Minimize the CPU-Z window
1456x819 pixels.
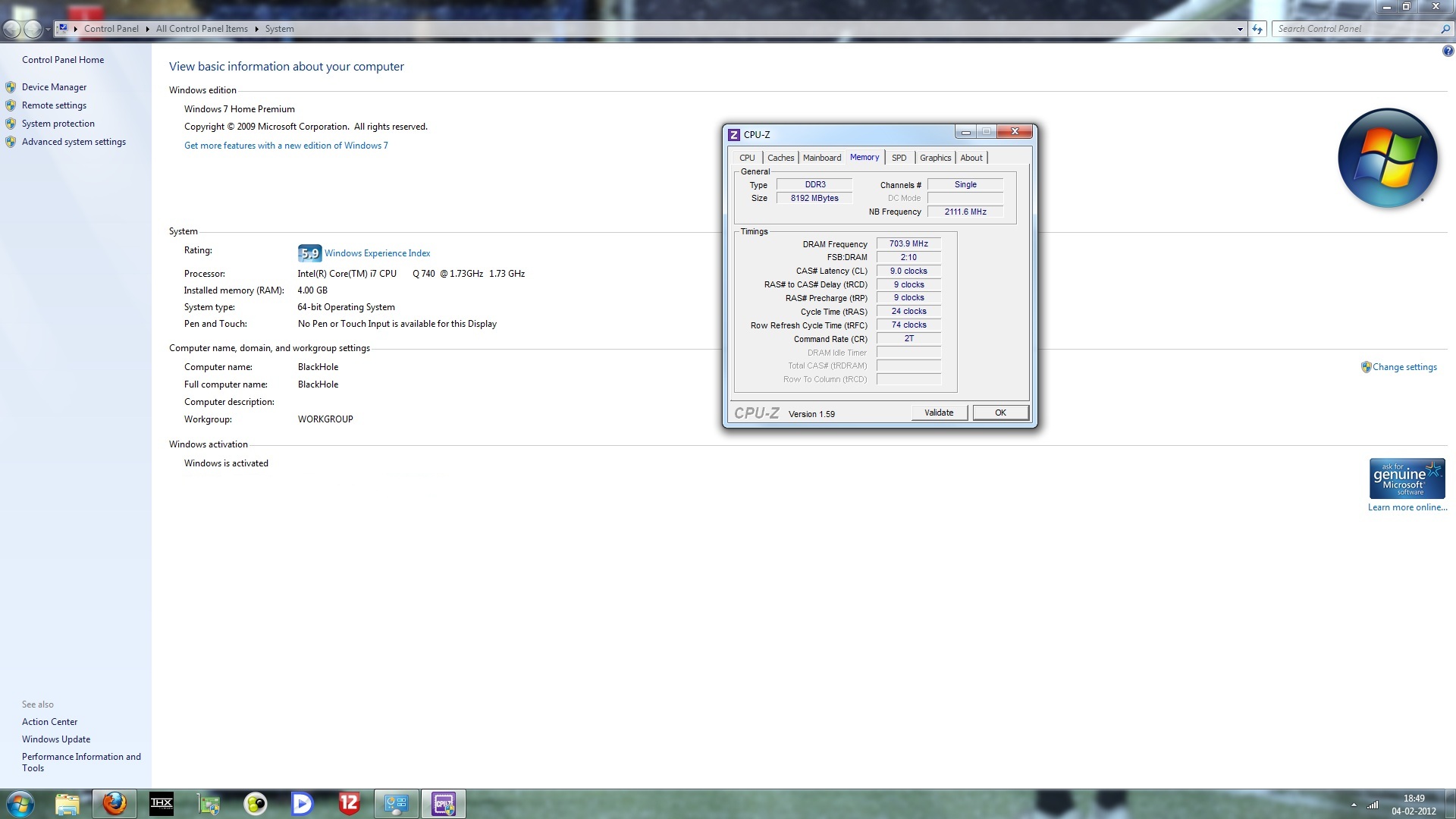965,132
